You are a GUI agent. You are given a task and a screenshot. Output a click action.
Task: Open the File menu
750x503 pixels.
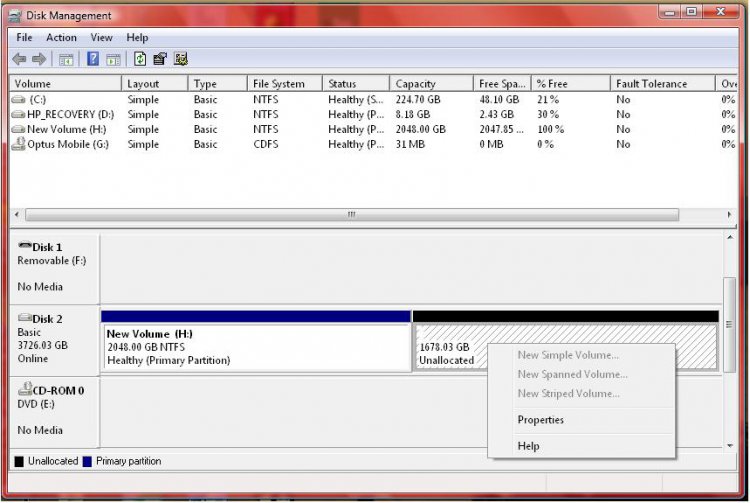[x=24, y=37]
